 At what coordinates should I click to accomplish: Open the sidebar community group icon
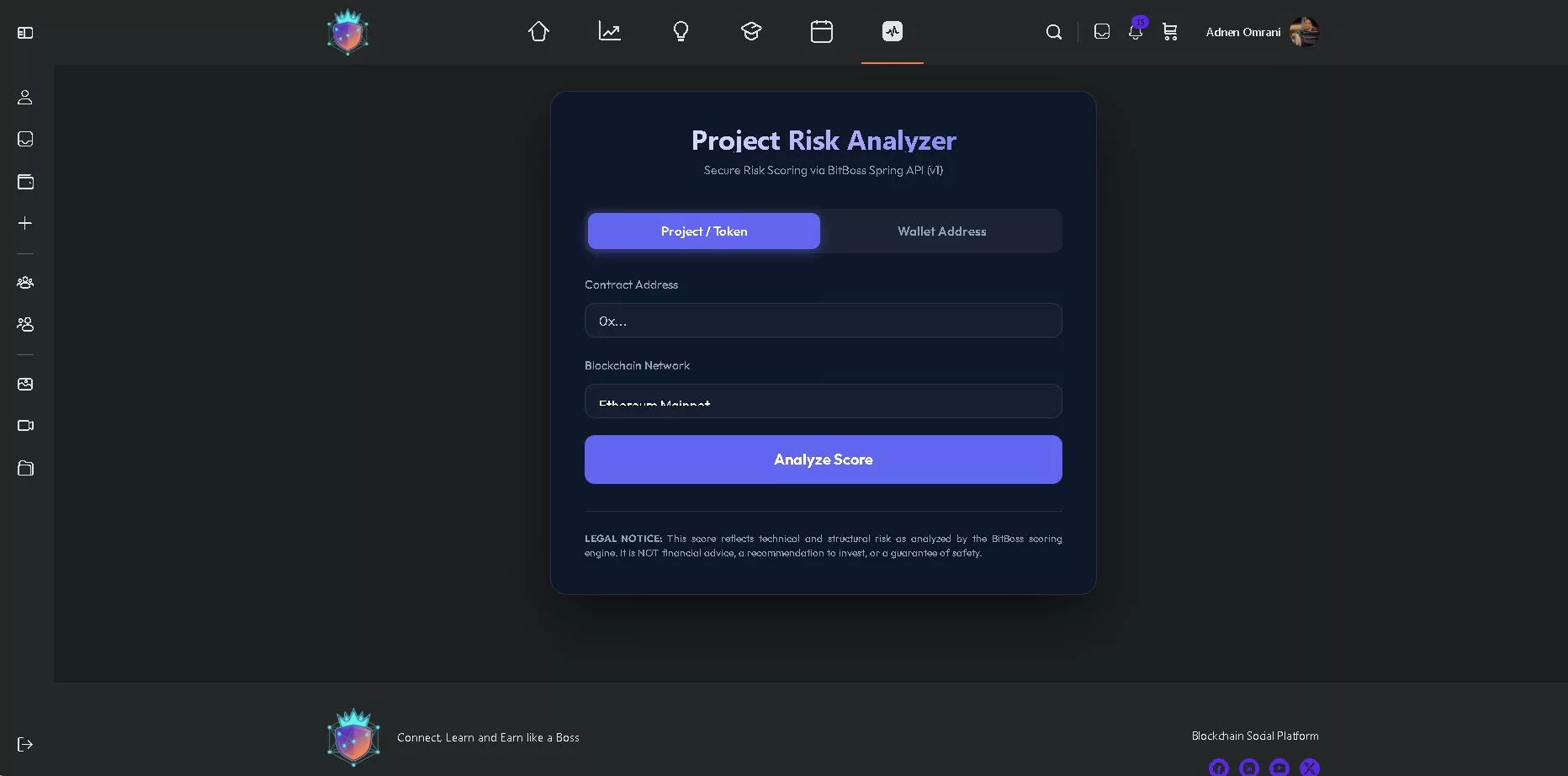(x=25, y=283)
